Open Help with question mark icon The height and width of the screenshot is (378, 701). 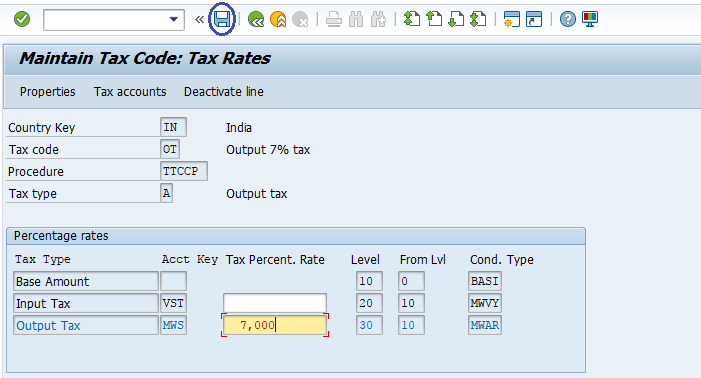[568, 19]
